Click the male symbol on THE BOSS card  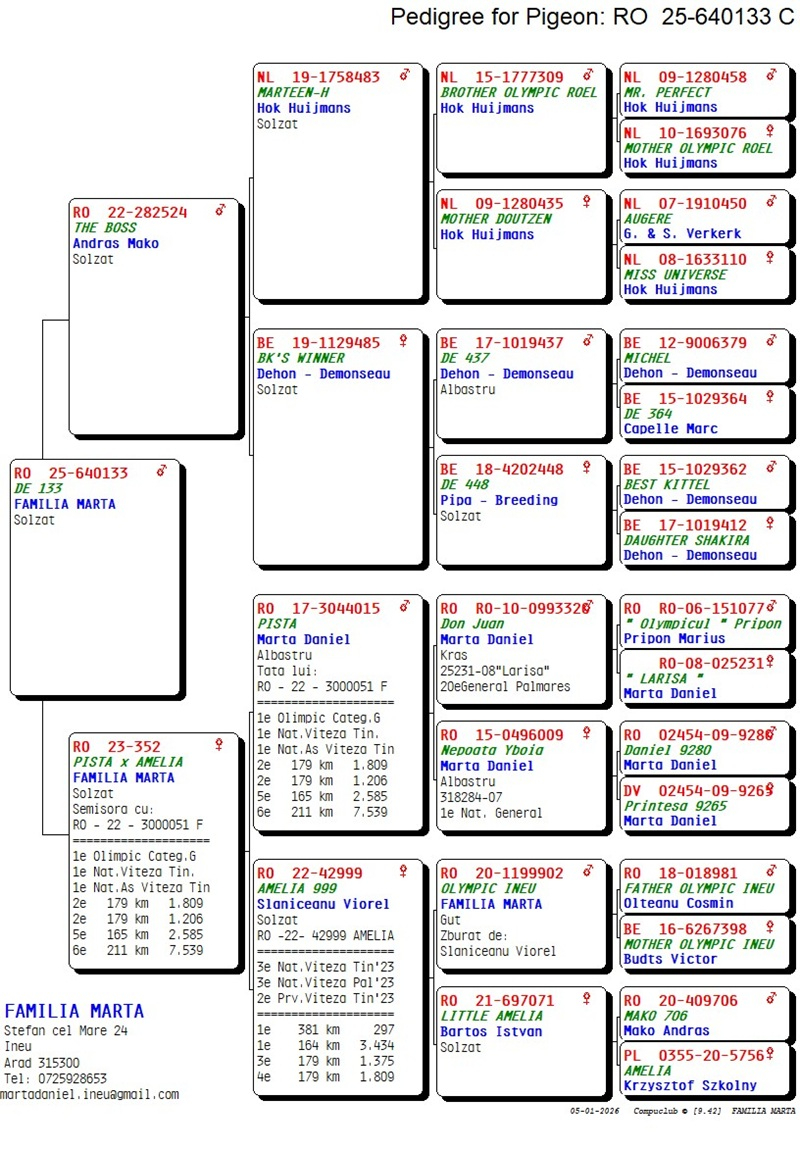(220, 211)
